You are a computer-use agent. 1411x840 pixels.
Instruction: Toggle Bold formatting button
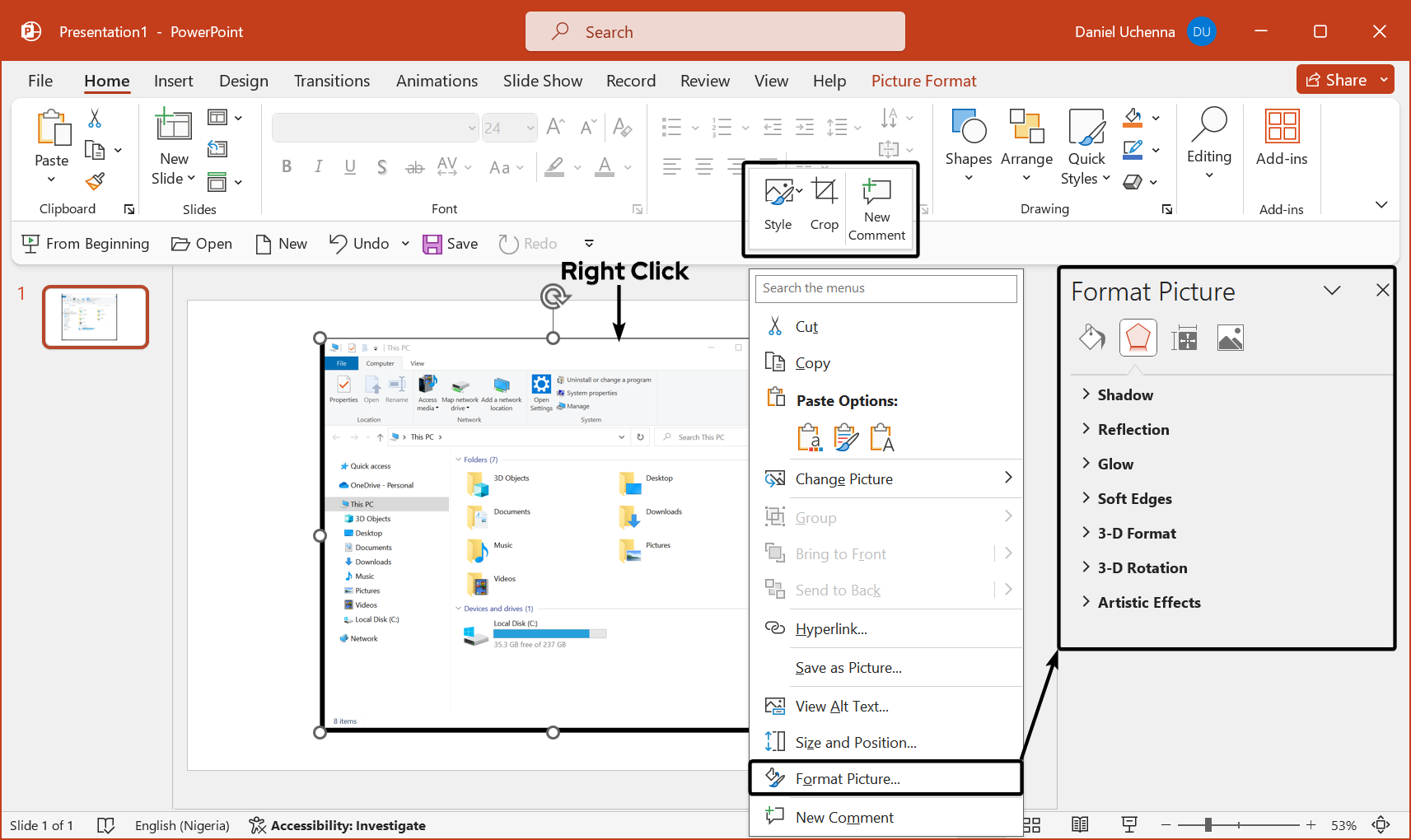coord(287,167)
